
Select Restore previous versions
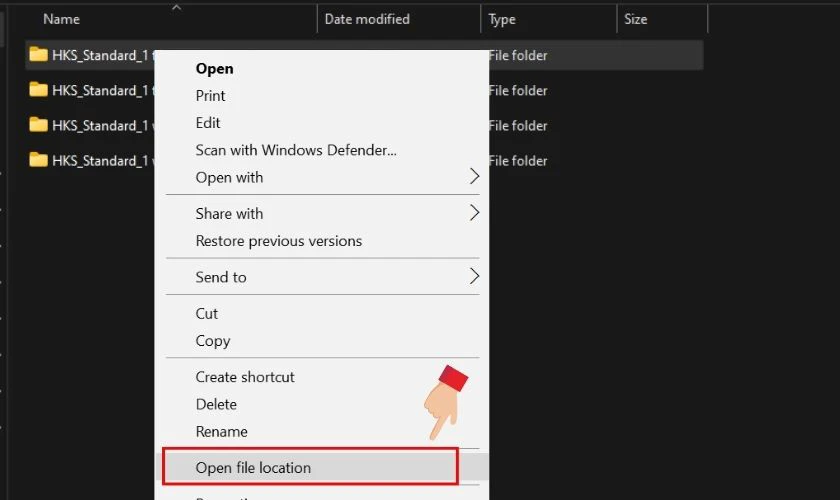click(x=279, y=241)
